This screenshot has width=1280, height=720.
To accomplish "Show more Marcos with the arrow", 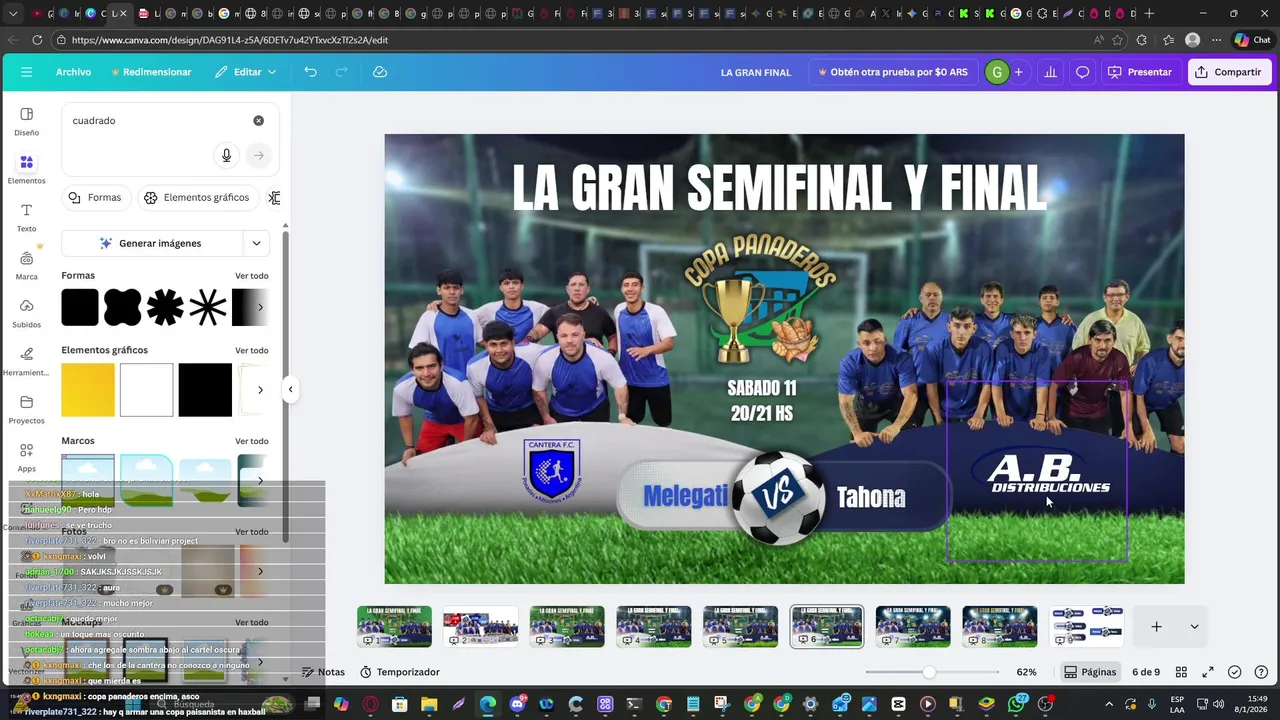I will [x=260, y=481].
